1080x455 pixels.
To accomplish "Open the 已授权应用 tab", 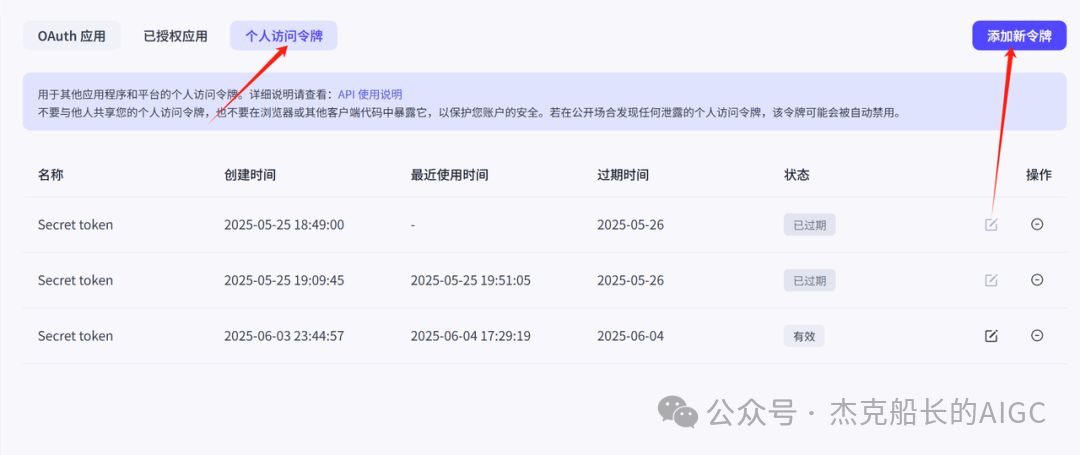I will [175, 36].
